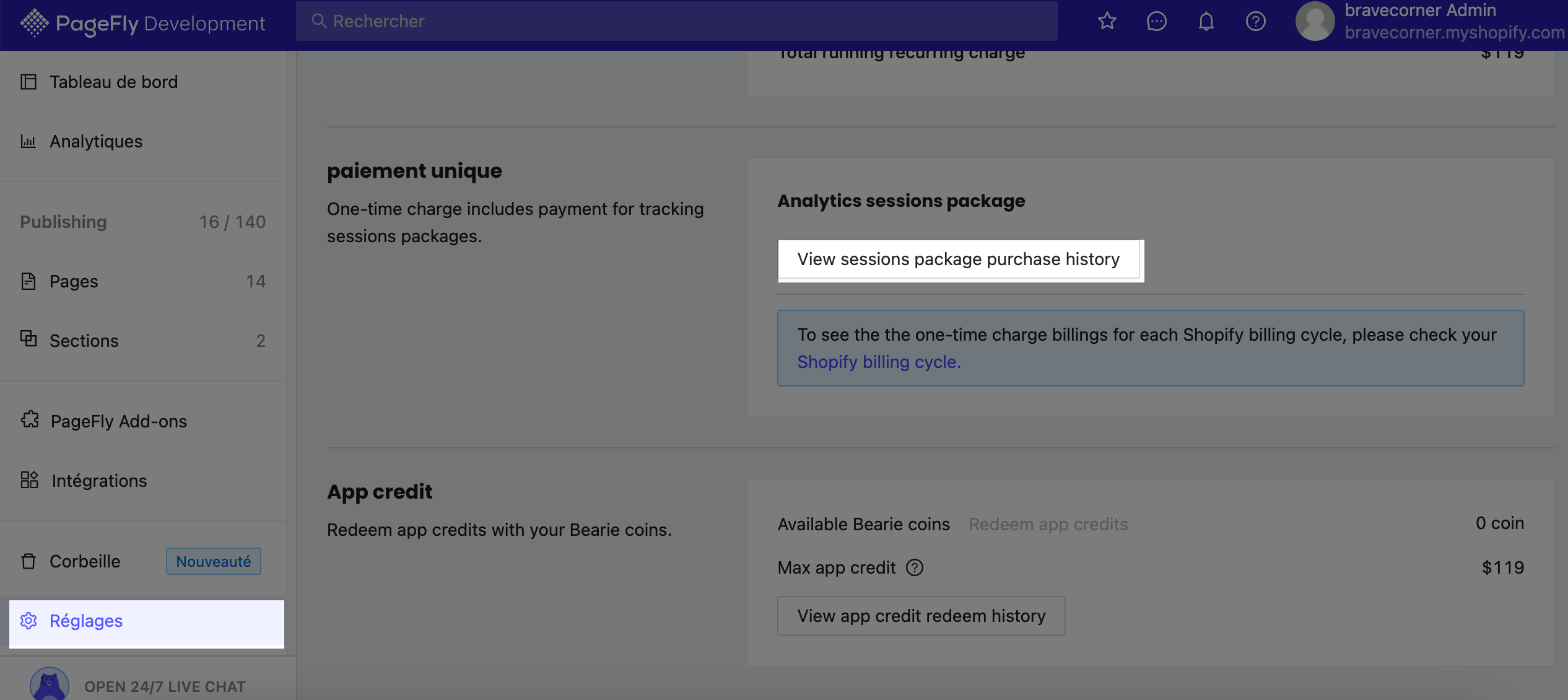
Task: Open PageFly Add-ons menu item
Action: (144, 421)
